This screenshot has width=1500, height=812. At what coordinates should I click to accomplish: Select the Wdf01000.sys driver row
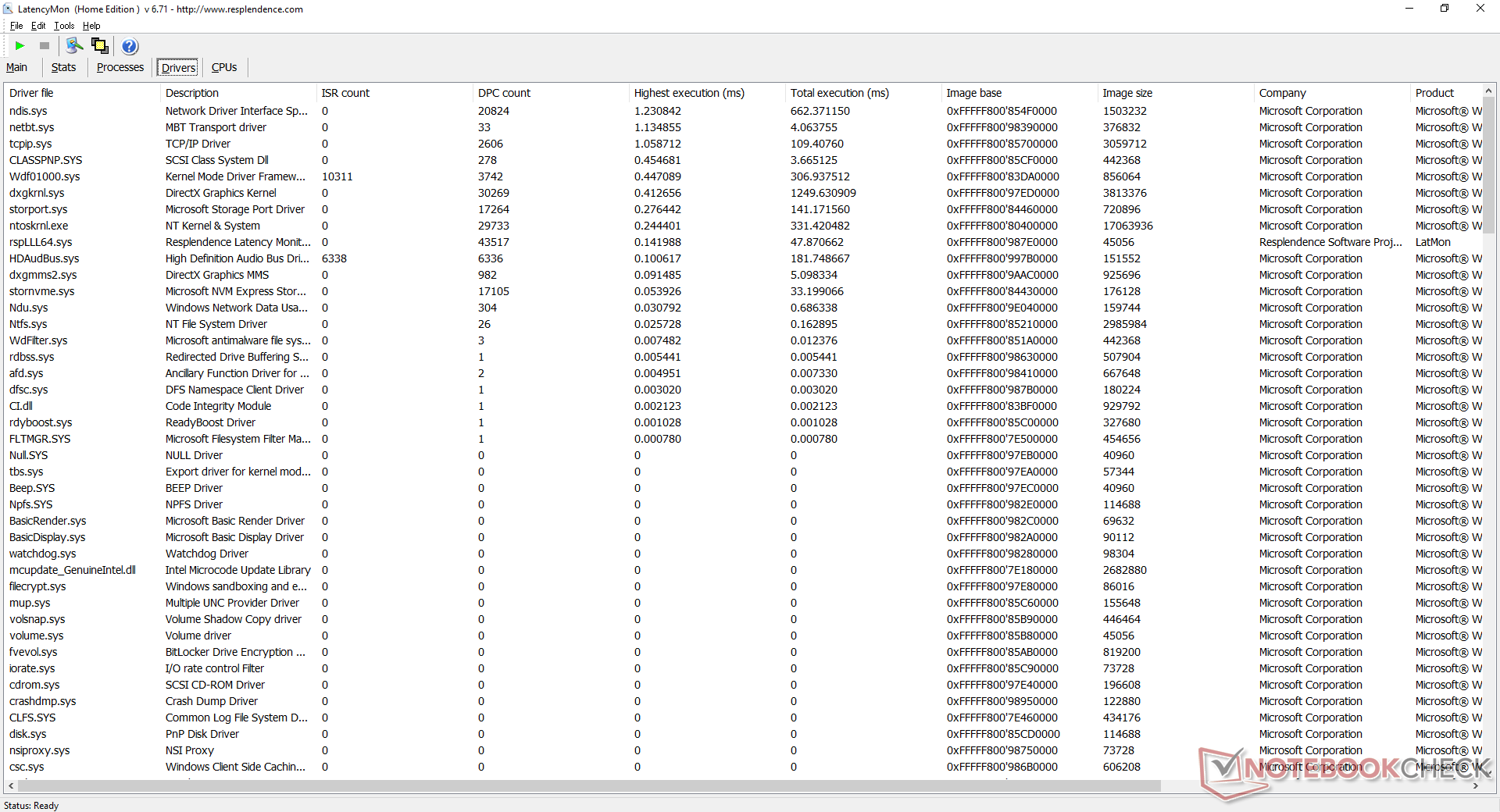[742, 176]
